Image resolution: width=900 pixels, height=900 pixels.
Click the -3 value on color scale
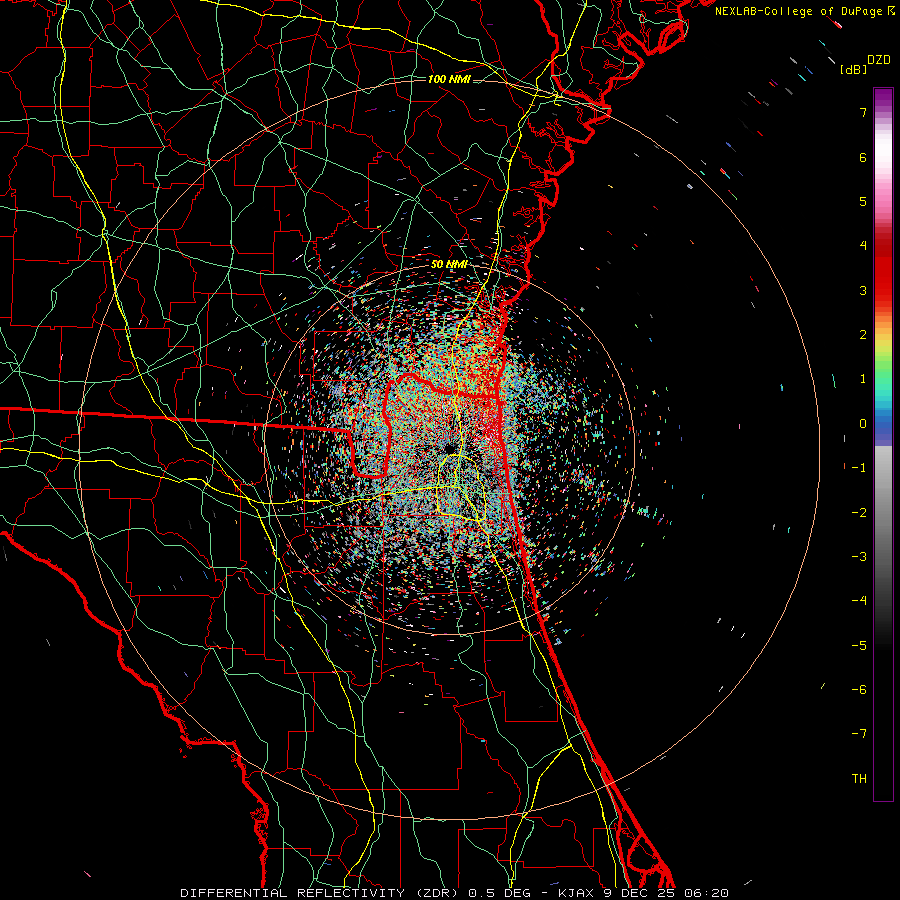(859, 557)
